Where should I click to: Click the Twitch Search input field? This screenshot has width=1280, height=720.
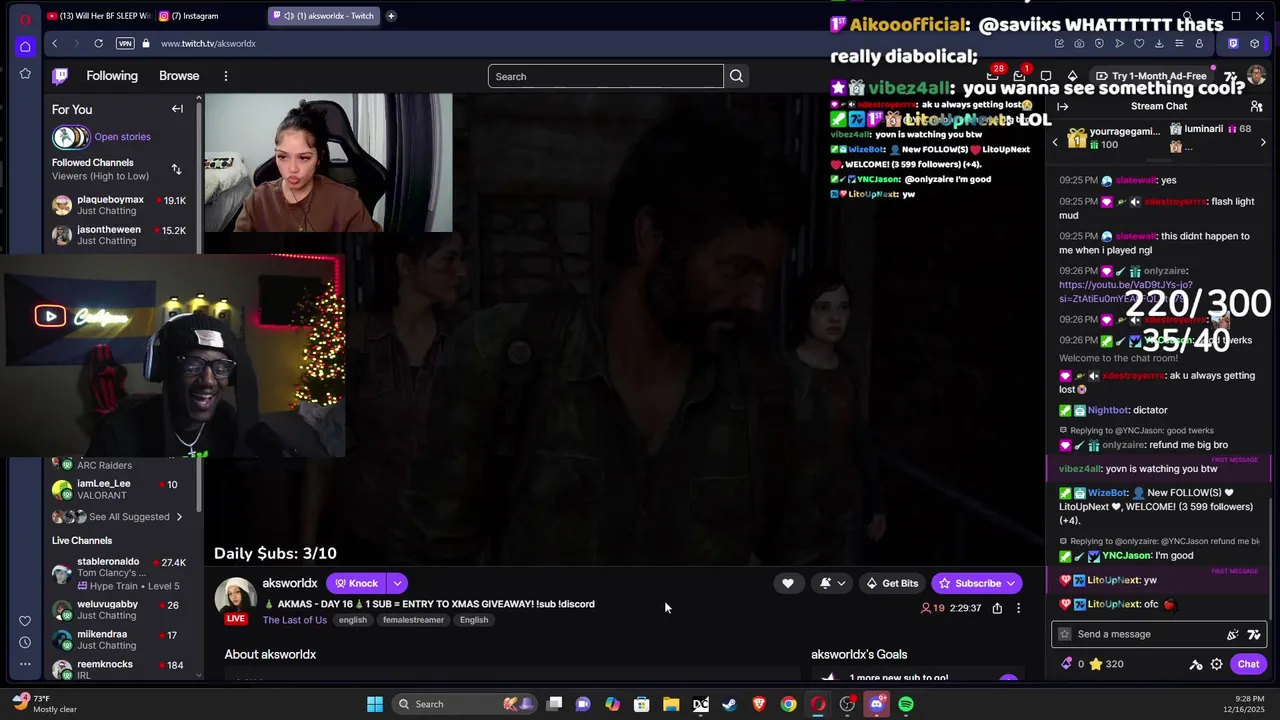point(605,76)
